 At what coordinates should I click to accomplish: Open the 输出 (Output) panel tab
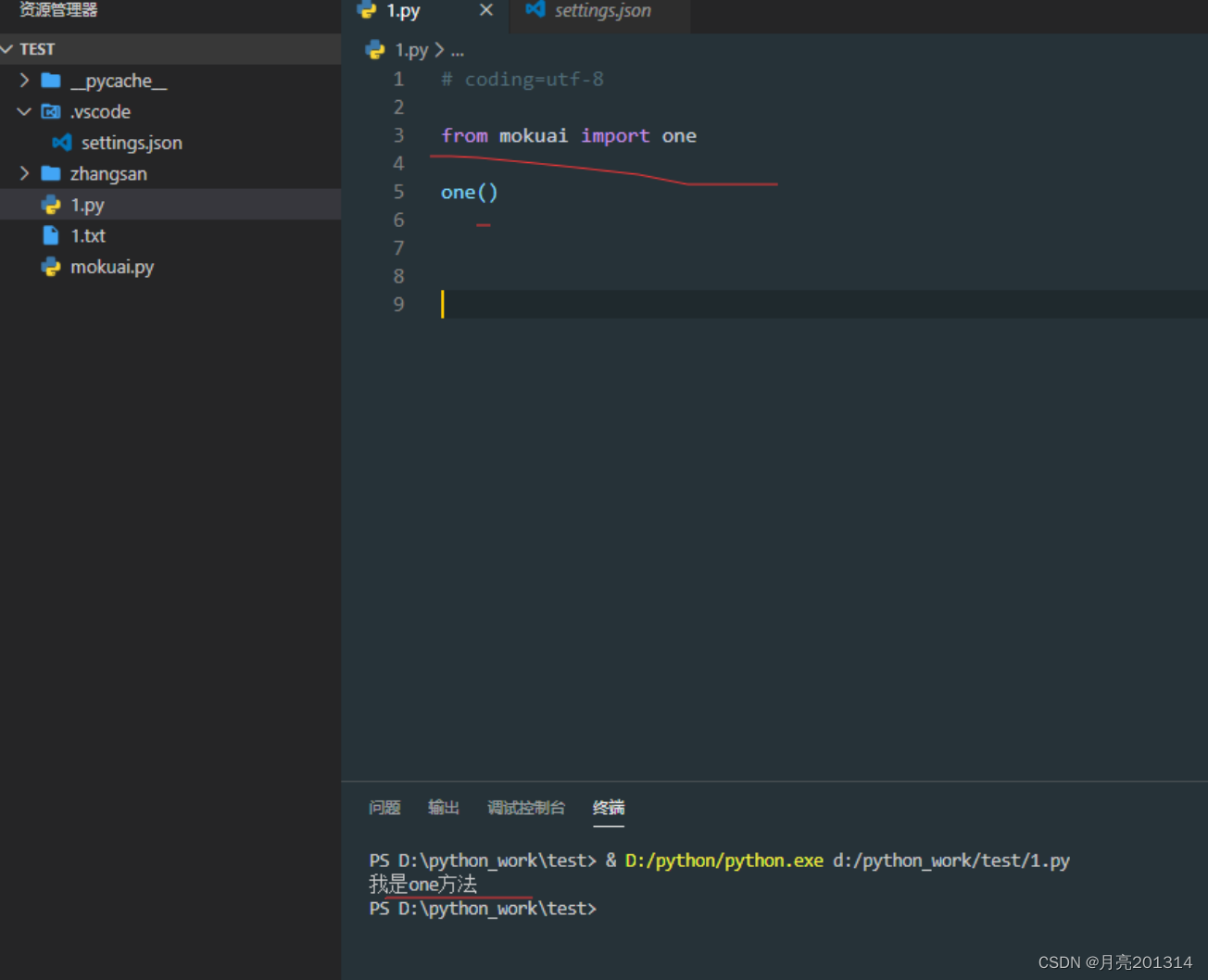coord(444,808)
